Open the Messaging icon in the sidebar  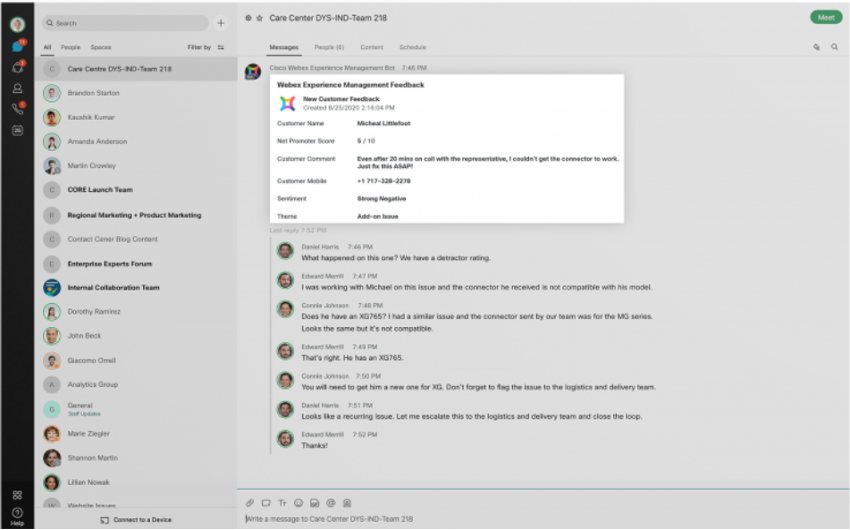pyautogui.click(x=17, y=46)
